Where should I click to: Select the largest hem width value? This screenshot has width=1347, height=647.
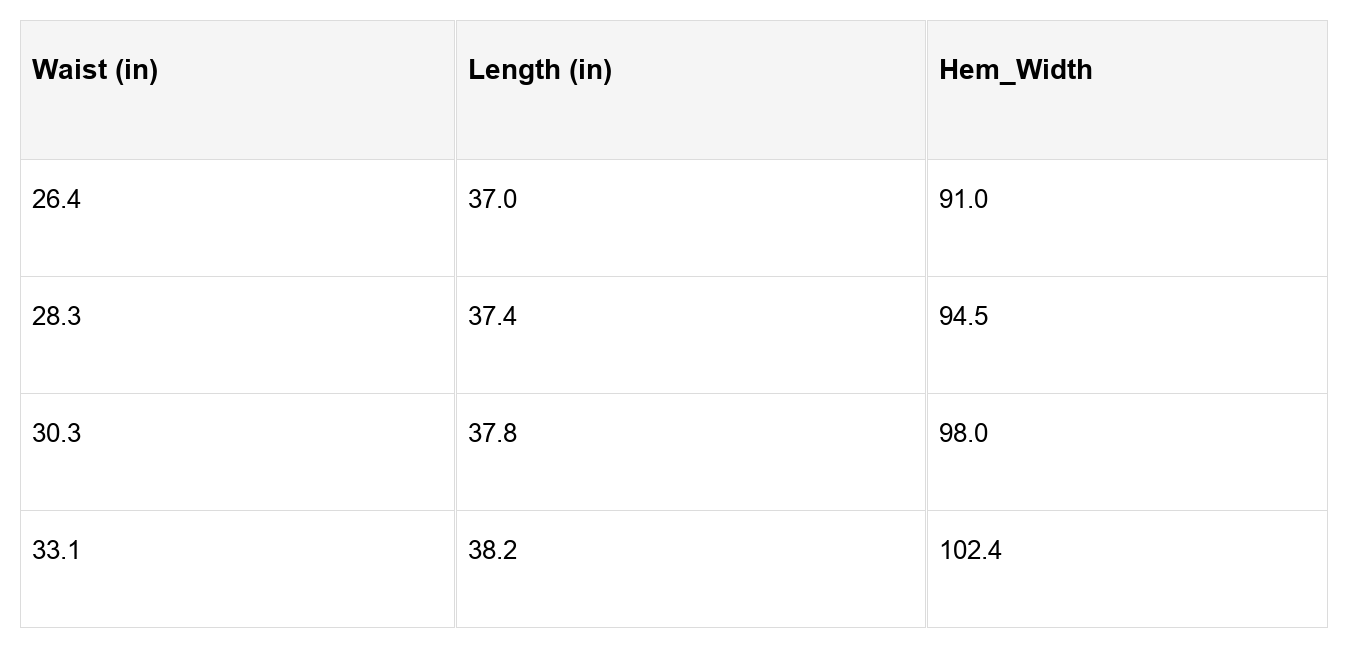coord(970,551)
